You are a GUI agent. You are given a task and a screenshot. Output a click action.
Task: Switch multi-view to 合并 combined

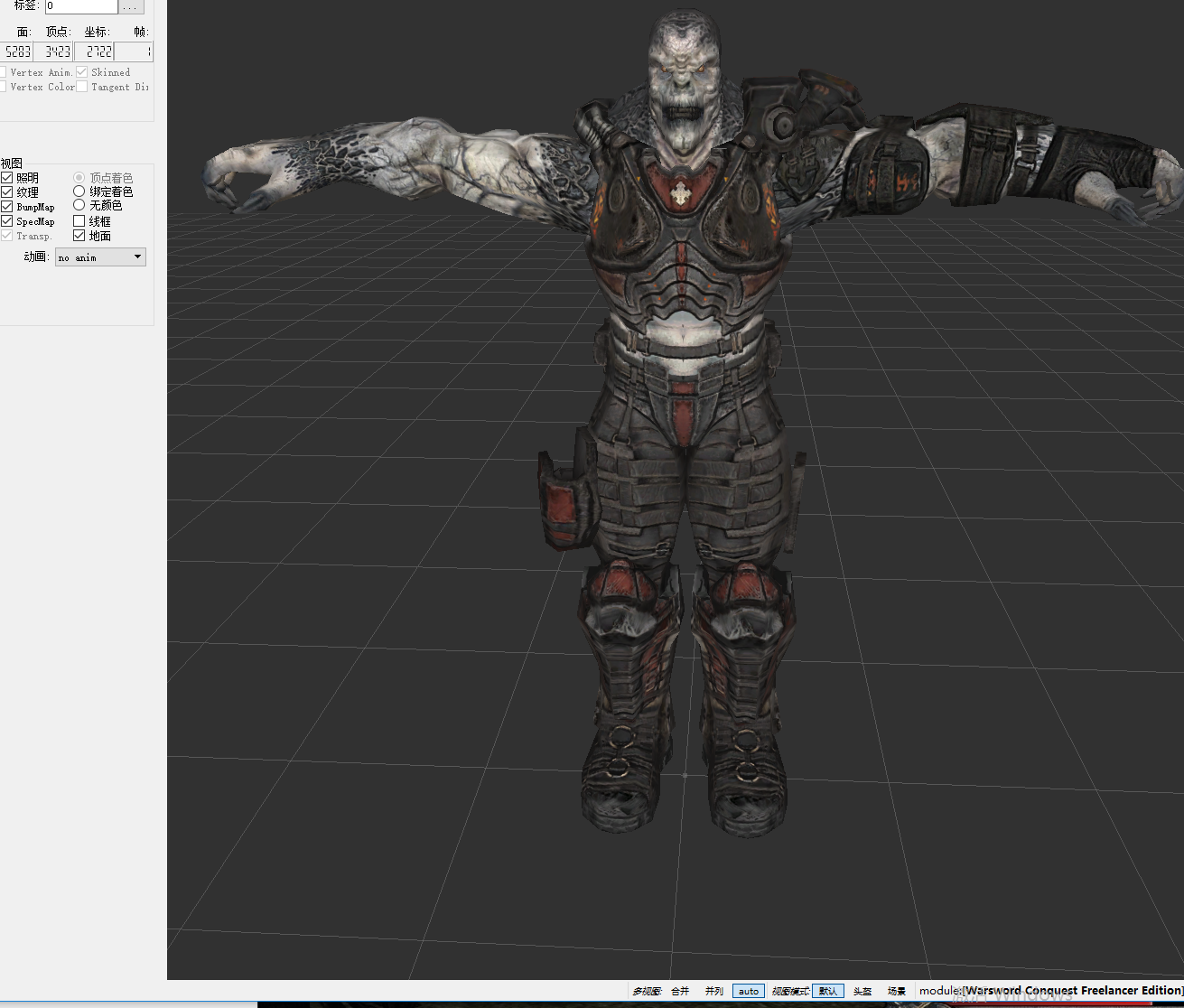[680, 991]
